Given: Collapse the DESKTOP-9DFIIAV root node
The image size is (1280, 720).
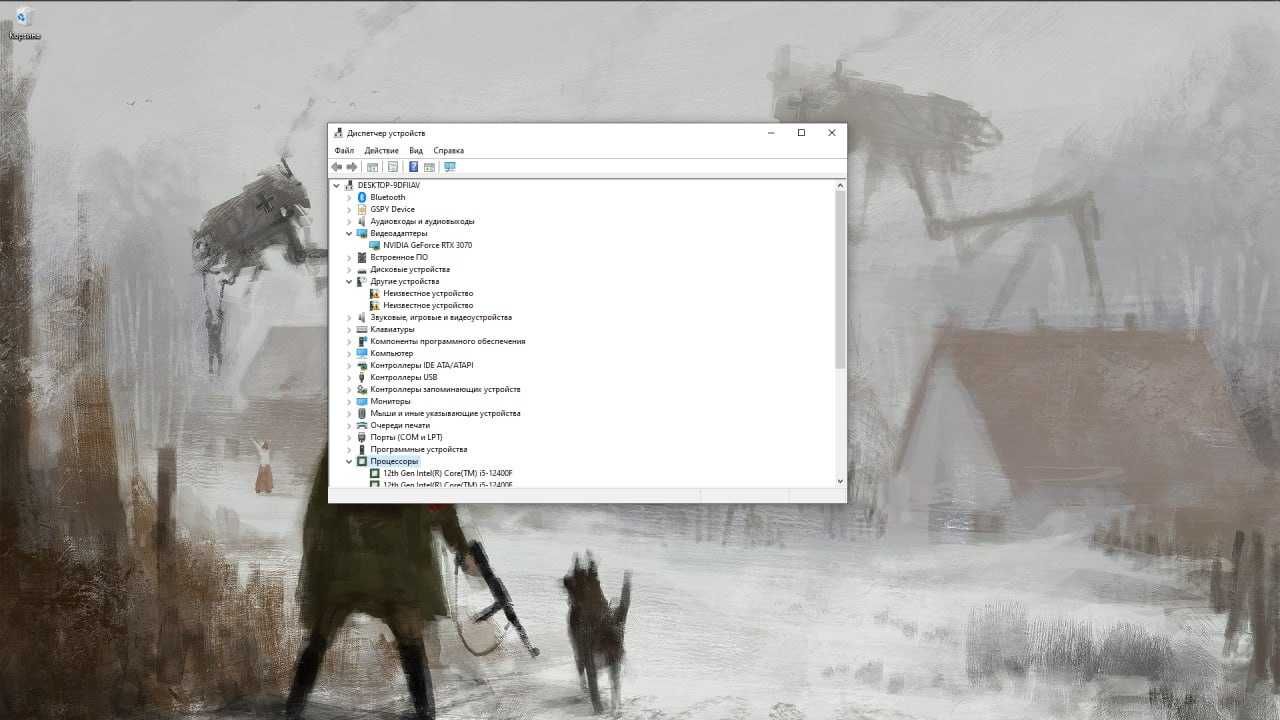Looking at the screenshot, I should coord(337,185).
